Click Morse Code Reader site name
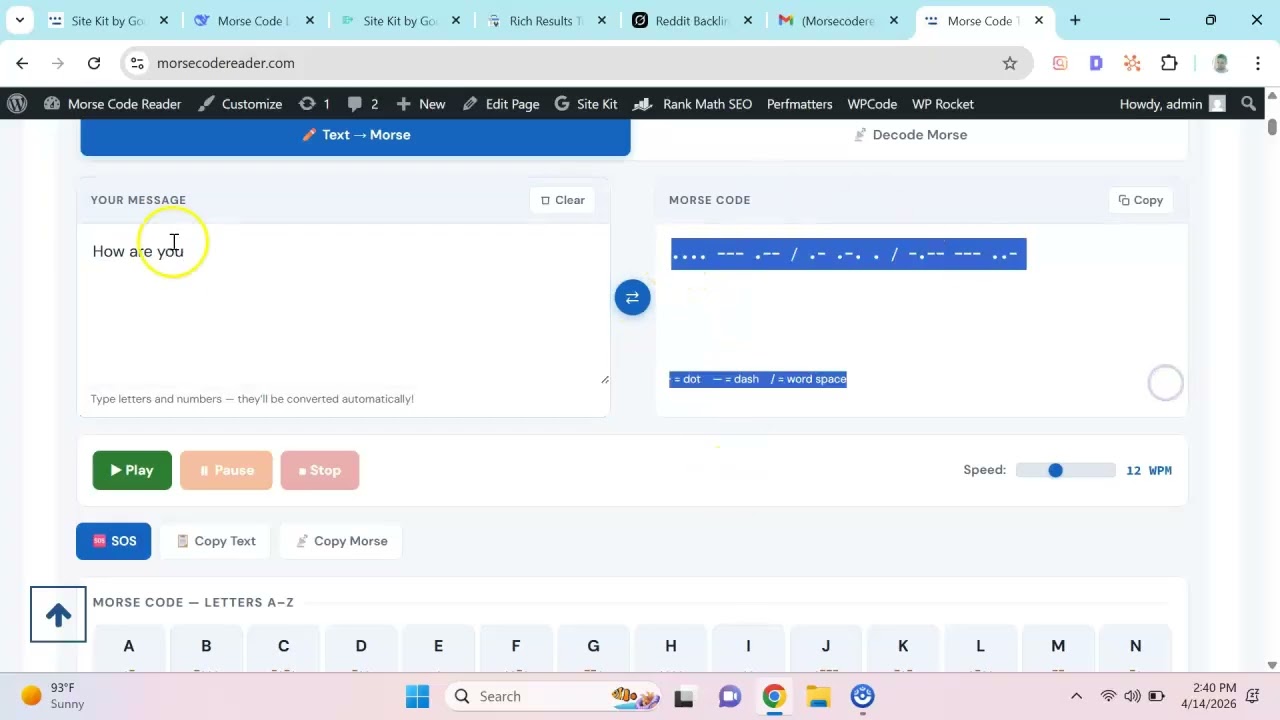The height and width of the screenshot is (720, 1280). tap(112, 104)
